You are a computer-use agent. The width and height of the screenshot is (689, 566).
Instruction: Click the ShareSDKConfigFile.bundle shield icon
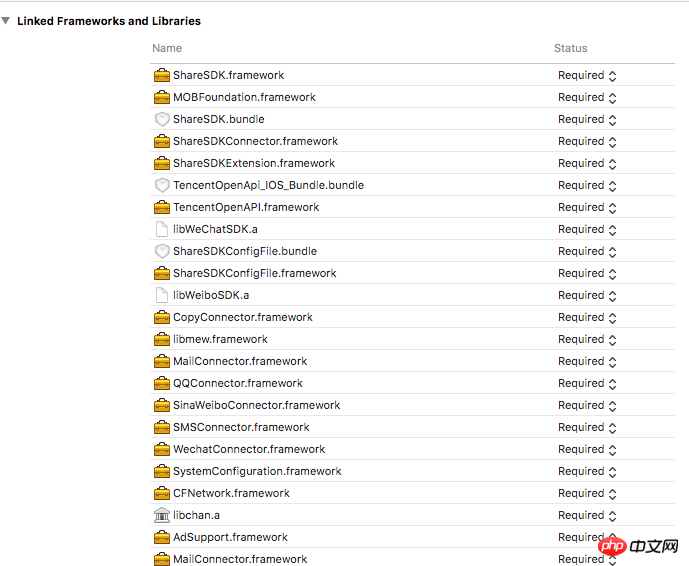click(162, 251)
